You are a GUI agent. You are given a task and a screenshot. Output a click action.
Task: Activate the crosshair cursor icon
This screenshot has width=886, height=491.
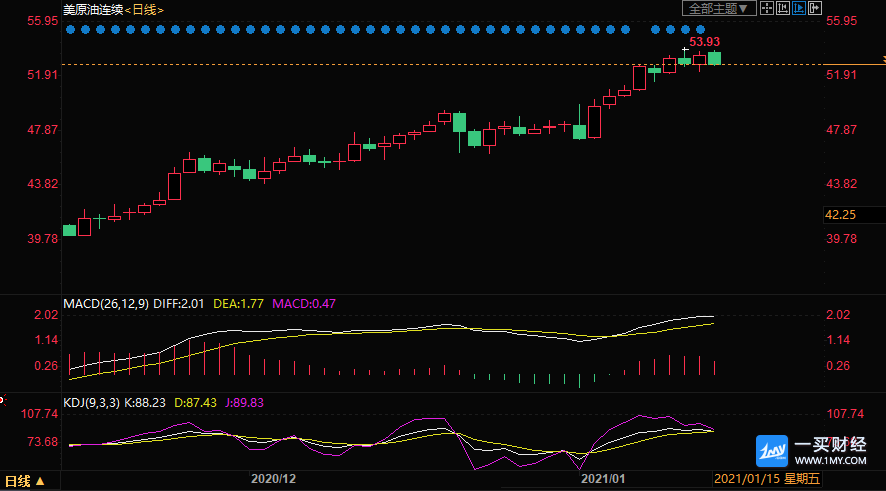tap(767, 8)
